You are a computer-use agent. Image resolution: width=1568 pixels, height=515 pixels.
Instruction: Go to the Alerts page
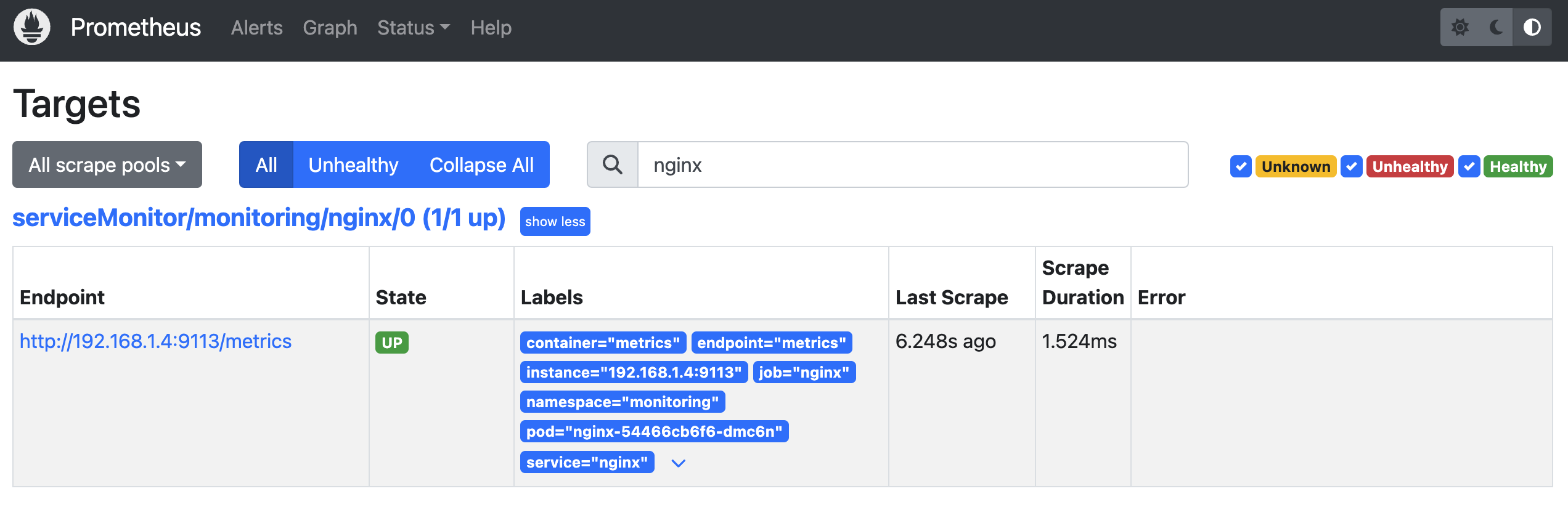[256, 28]
